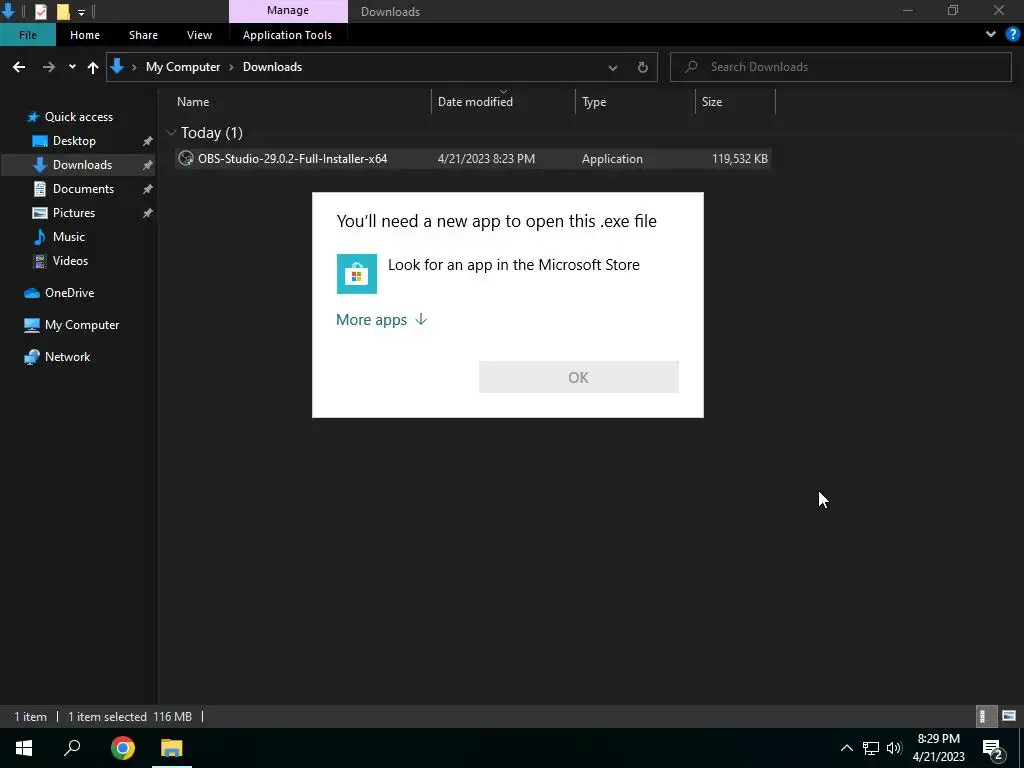
Task: Open the Music folder in sidebar
Action: tap(68, 236)
